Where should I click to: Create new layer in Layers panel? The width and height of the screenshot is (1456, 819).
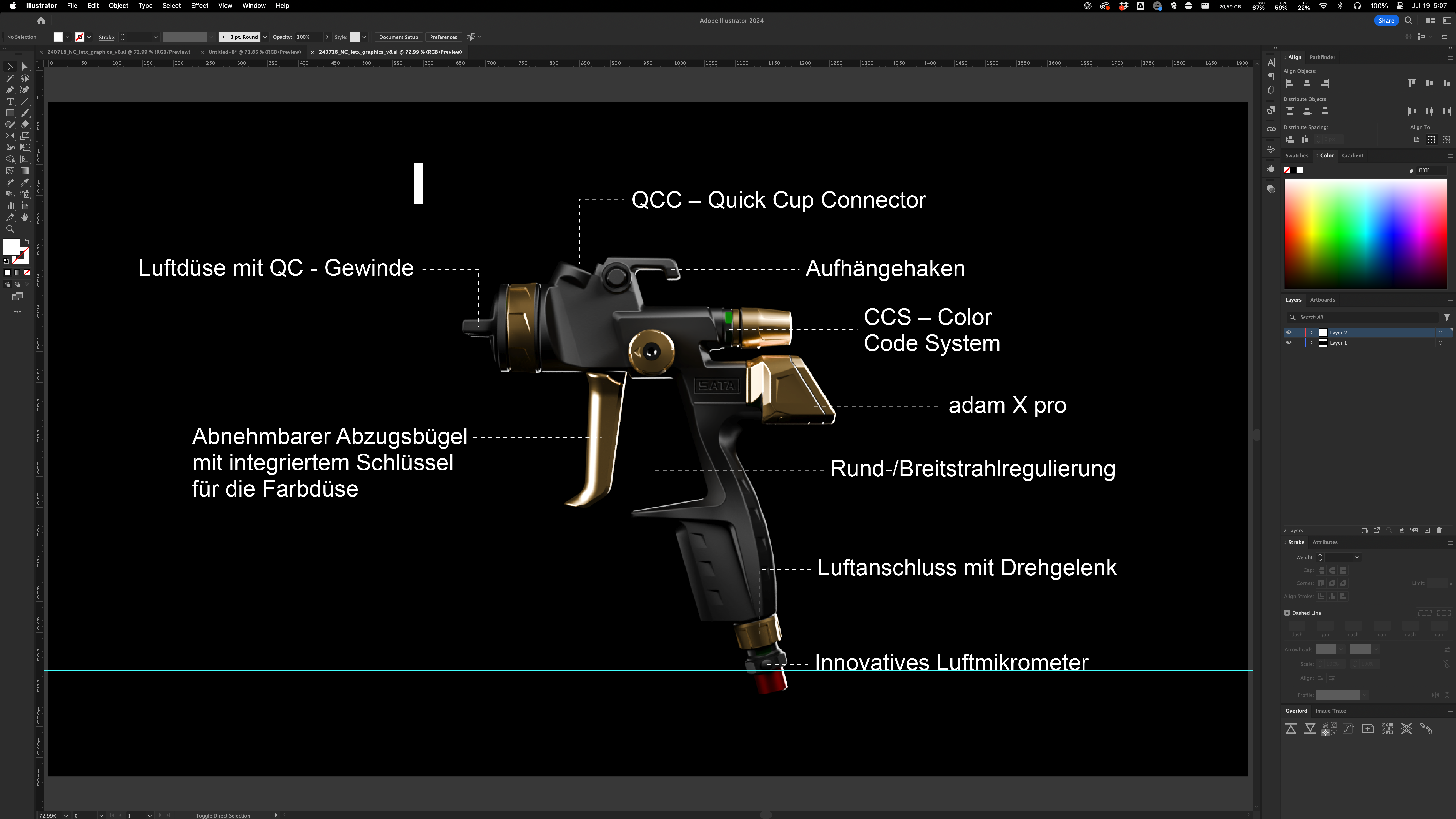pyautogui.click(x=1427, y=530)
